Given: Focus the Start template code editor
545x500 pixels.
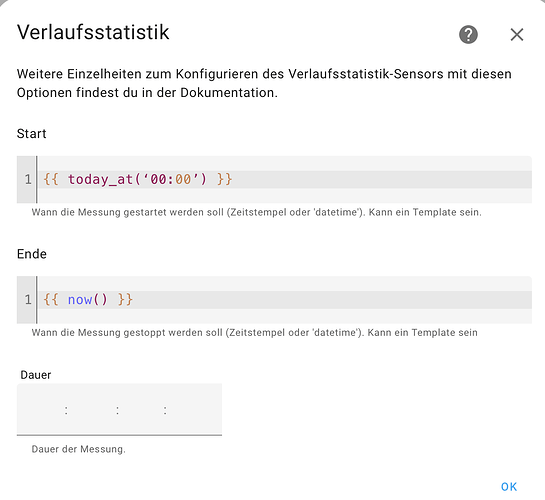Looking at the screenshot, I should 274,179.
